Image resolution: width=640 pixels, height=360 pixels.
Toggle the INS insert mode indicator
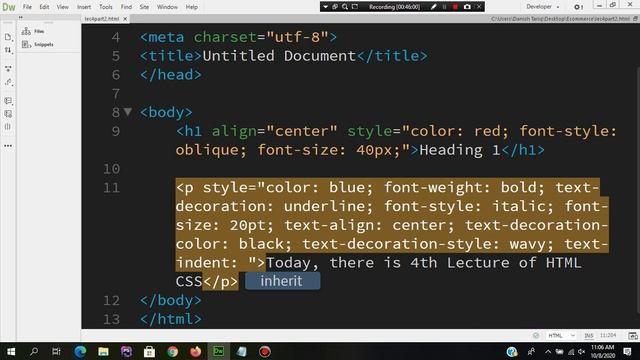tap(589, 336)
